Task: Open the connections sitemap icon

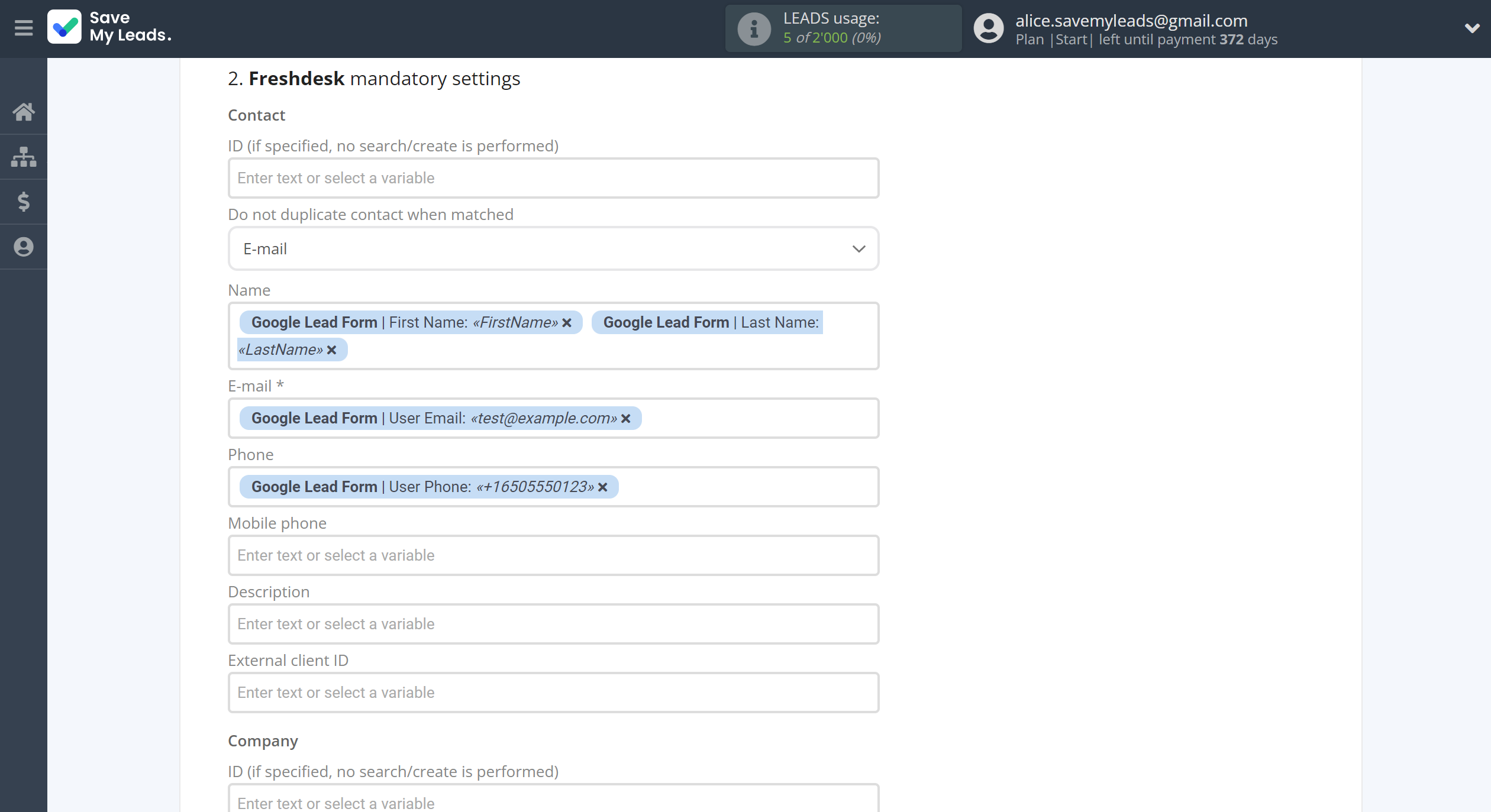Action: pyautogui.click(x=24, y=157)
